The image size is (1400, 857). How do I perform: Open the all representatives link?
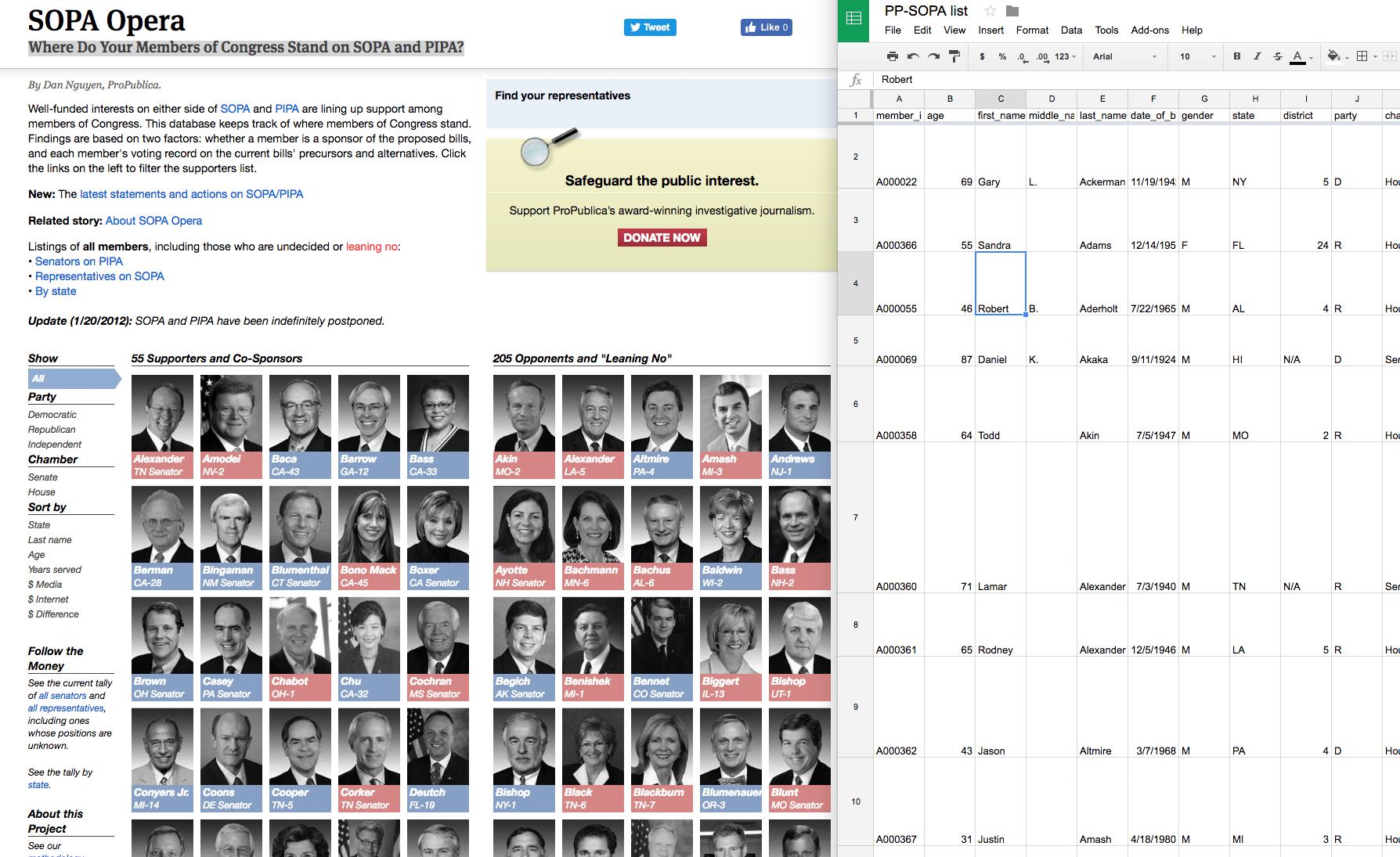tap(66, 708)
